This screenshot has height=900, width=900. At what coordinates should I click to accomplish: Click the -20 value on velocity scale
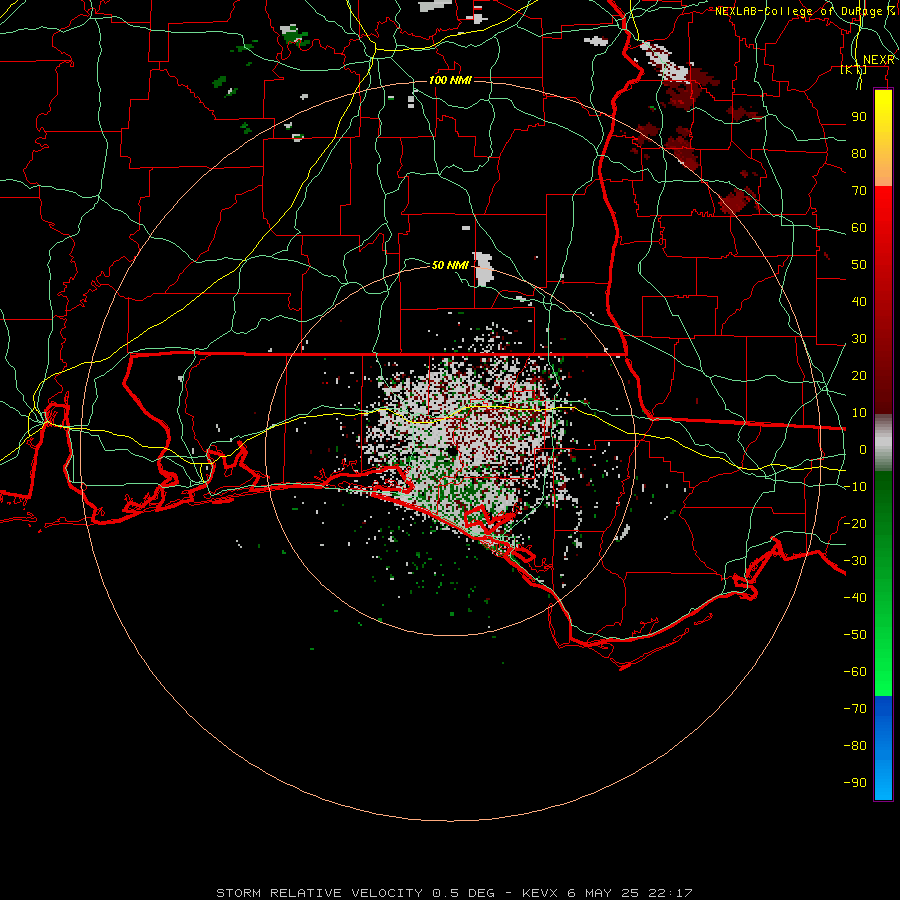click(x=855, y=524)
